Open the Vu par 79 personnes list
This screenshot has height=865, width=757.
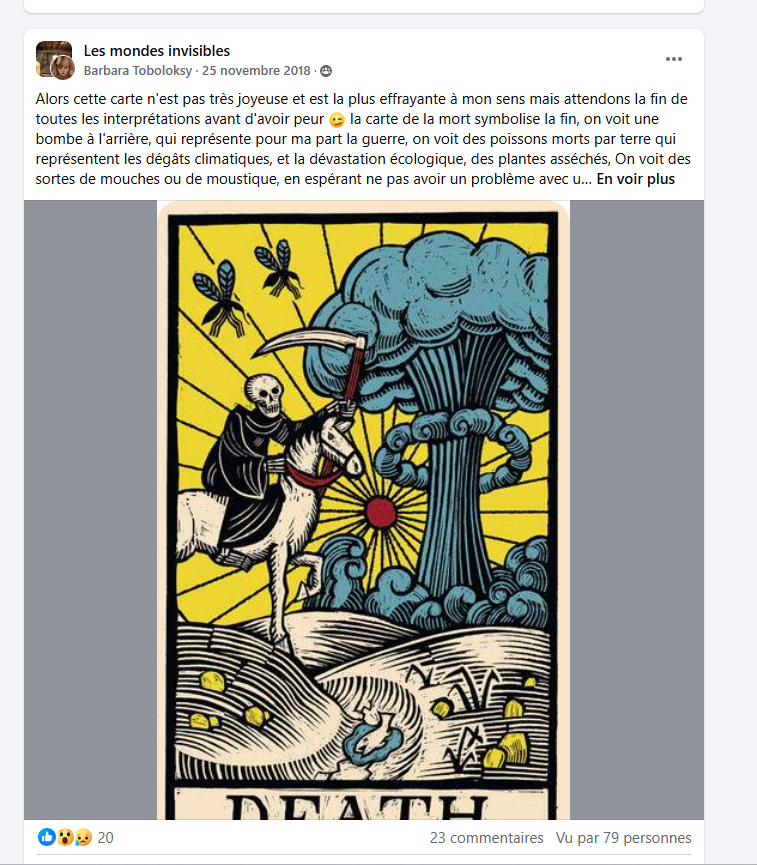[x=623, y=837]
